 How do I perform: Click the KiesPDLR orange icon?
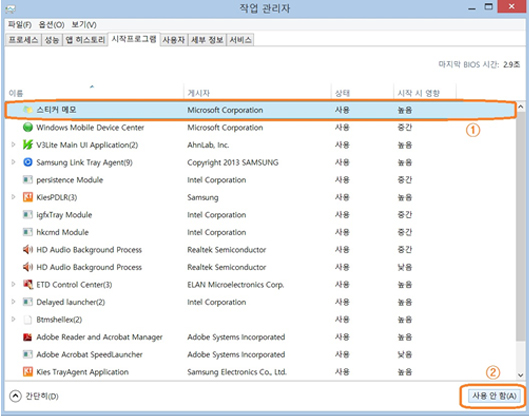[27, 197]
